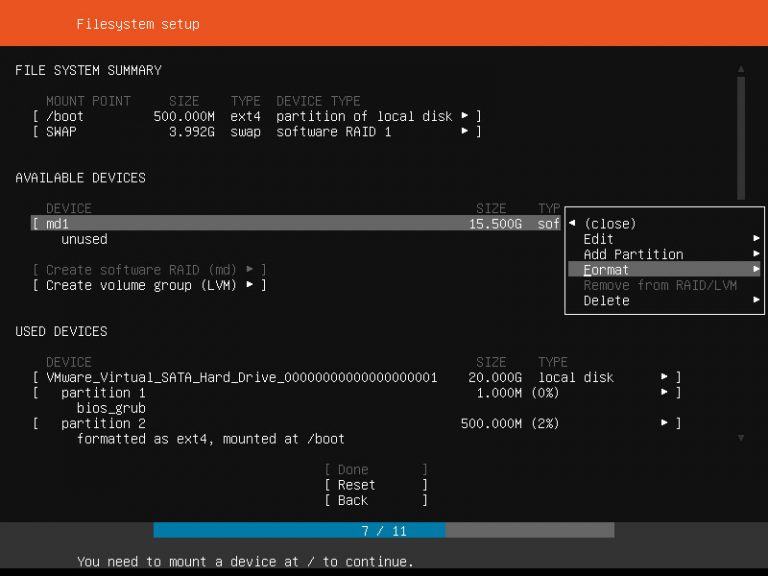Click the Create software RAID (md) button
The width and height of the screenshot is (768, 576).
149,269
